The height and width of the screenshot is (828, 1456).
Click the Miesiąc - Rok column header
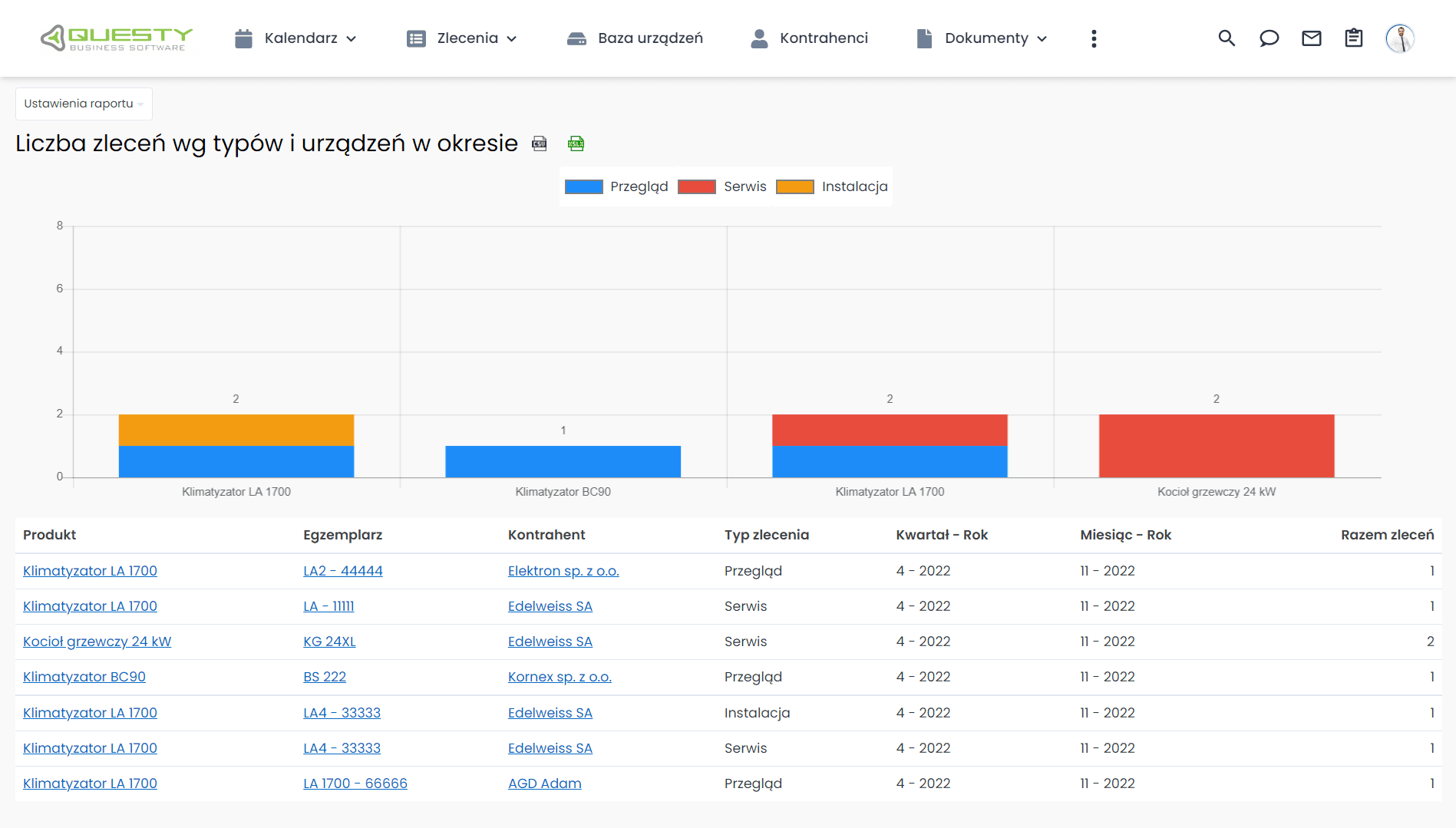pyautogui.click(x=1126, y=535)
